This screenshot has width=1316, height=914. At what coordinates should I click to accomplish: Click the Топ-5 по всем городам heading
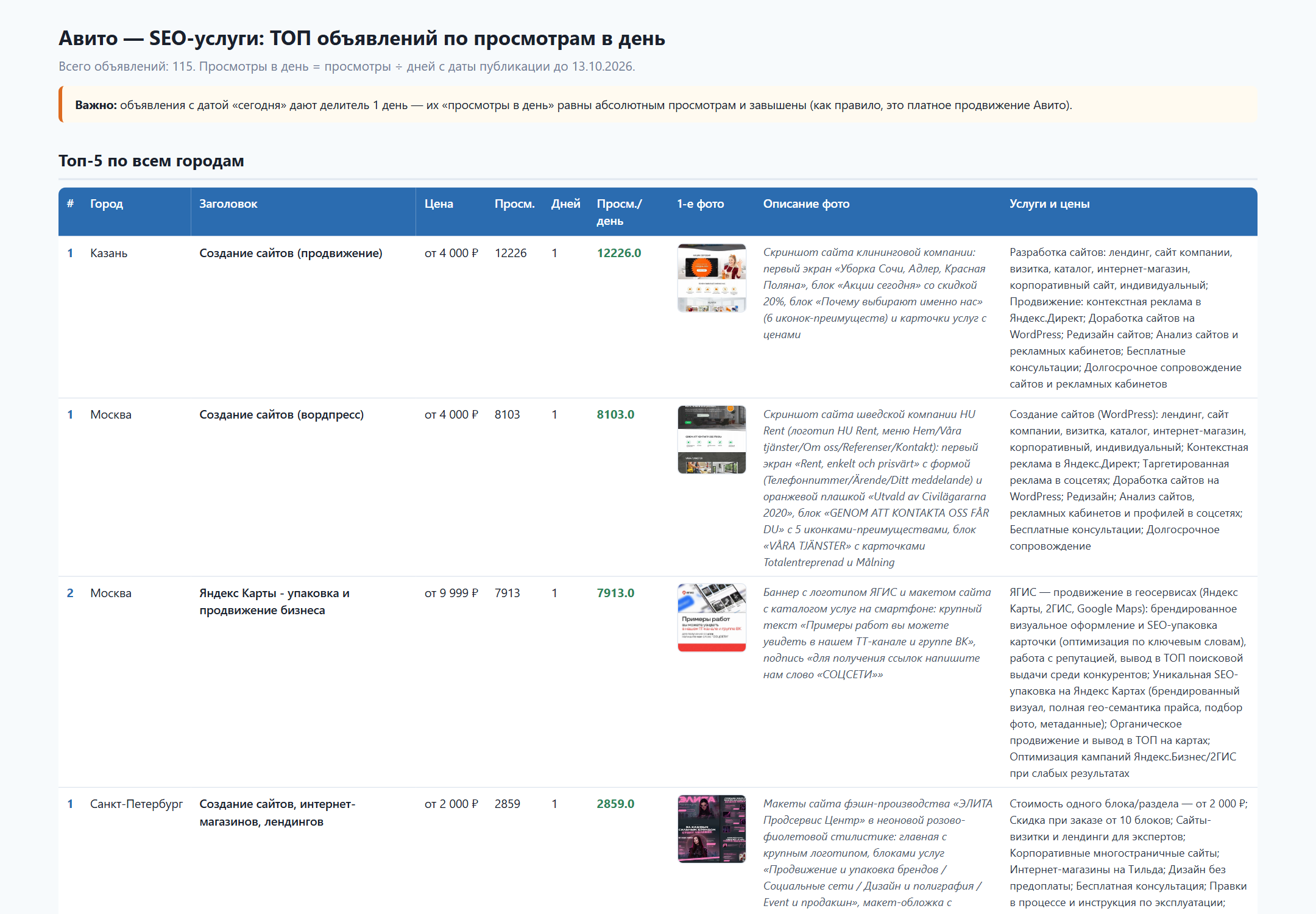click(x=151, y=161)
